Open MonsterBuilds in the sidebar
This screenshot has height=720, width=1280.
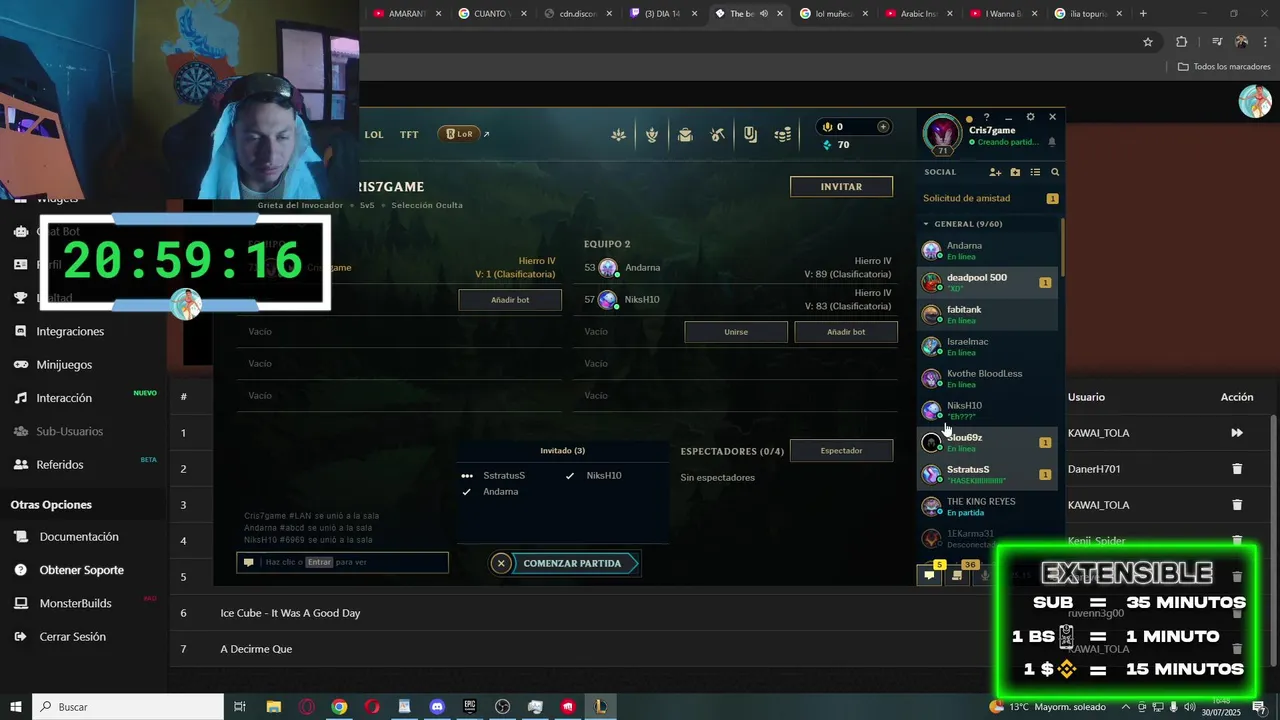click(76, 603)
